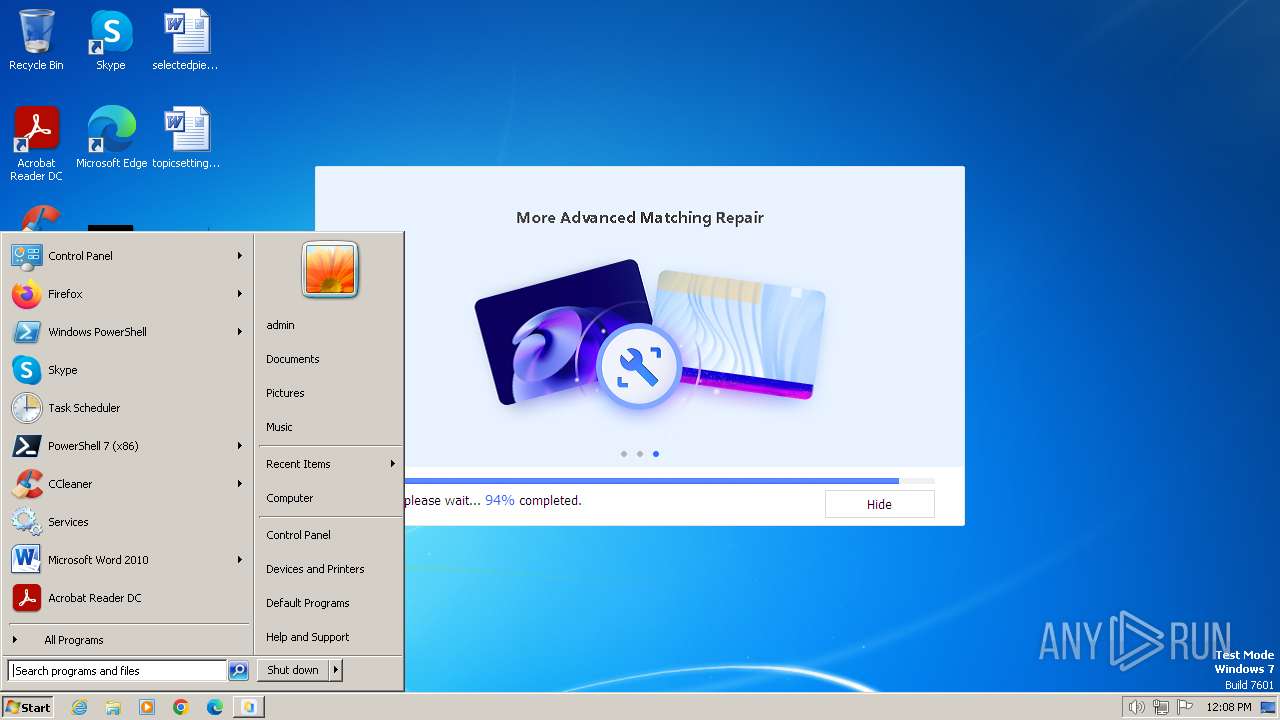Expand Control Panel submenu arrow in programs list

240,256
